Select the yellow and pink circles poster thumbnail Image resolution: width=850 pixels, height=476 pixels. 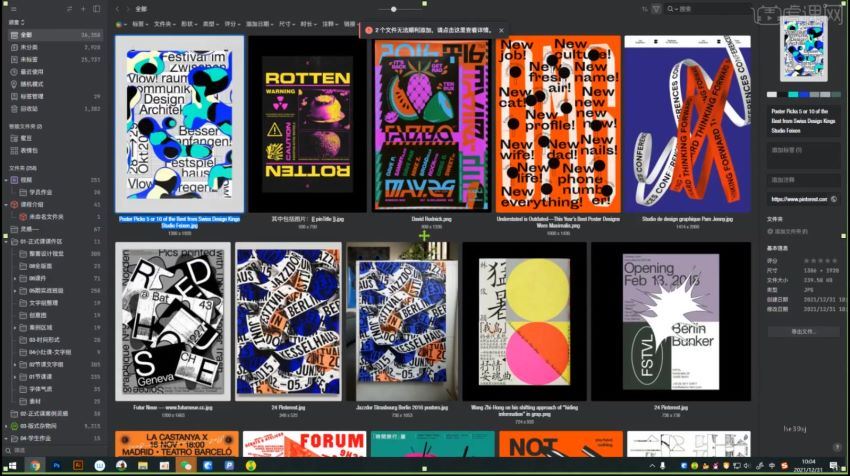click(524, 322)
